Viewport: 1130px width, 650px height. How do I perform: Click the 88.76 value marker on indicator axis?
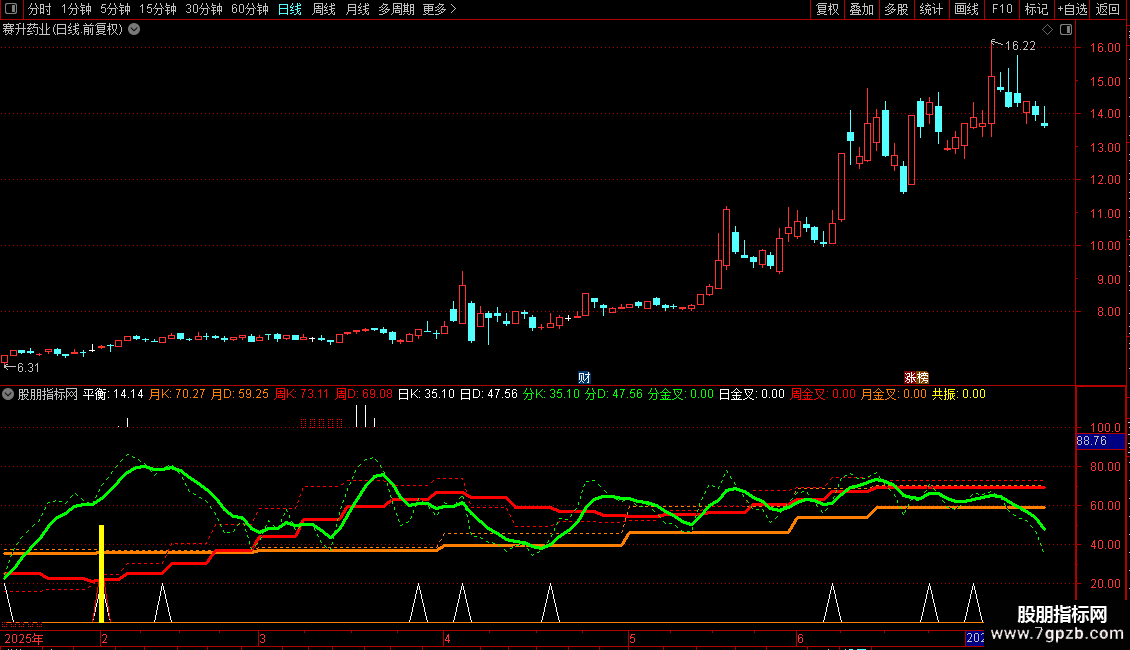1100,441
